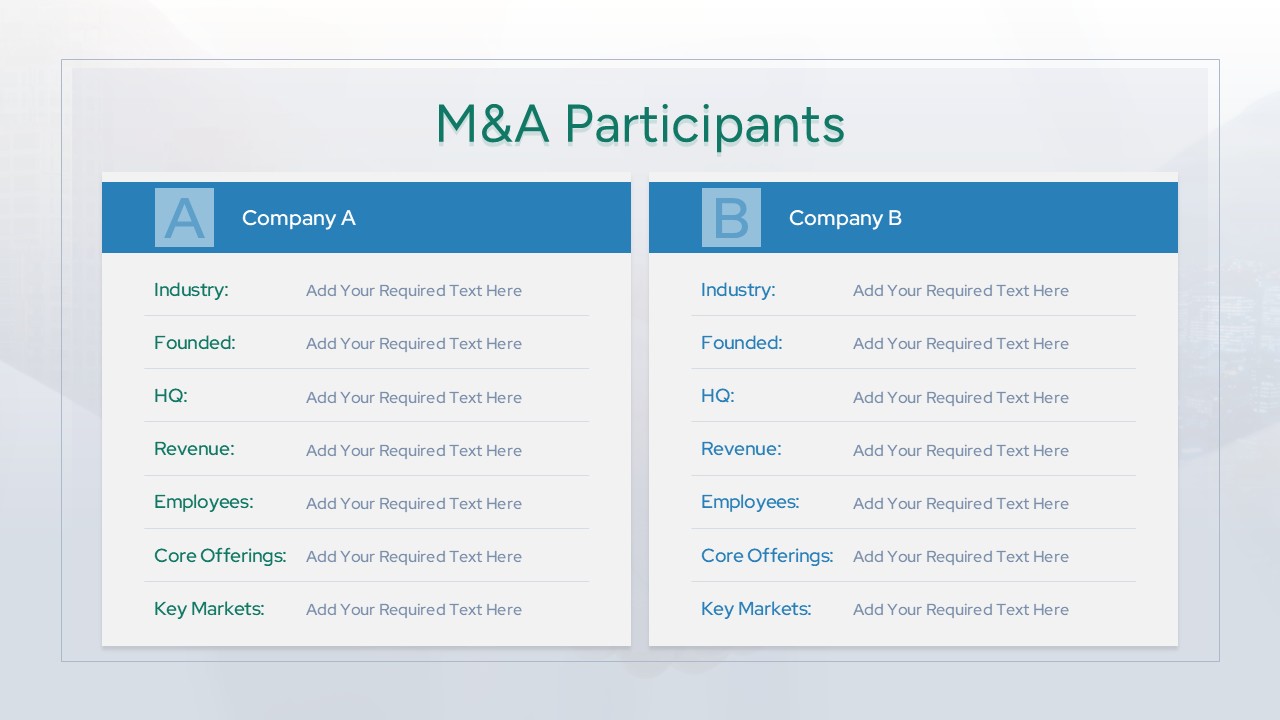Select the Company A header text
The height and width of the screenshot is (720, 1280).
click(298, 218)
